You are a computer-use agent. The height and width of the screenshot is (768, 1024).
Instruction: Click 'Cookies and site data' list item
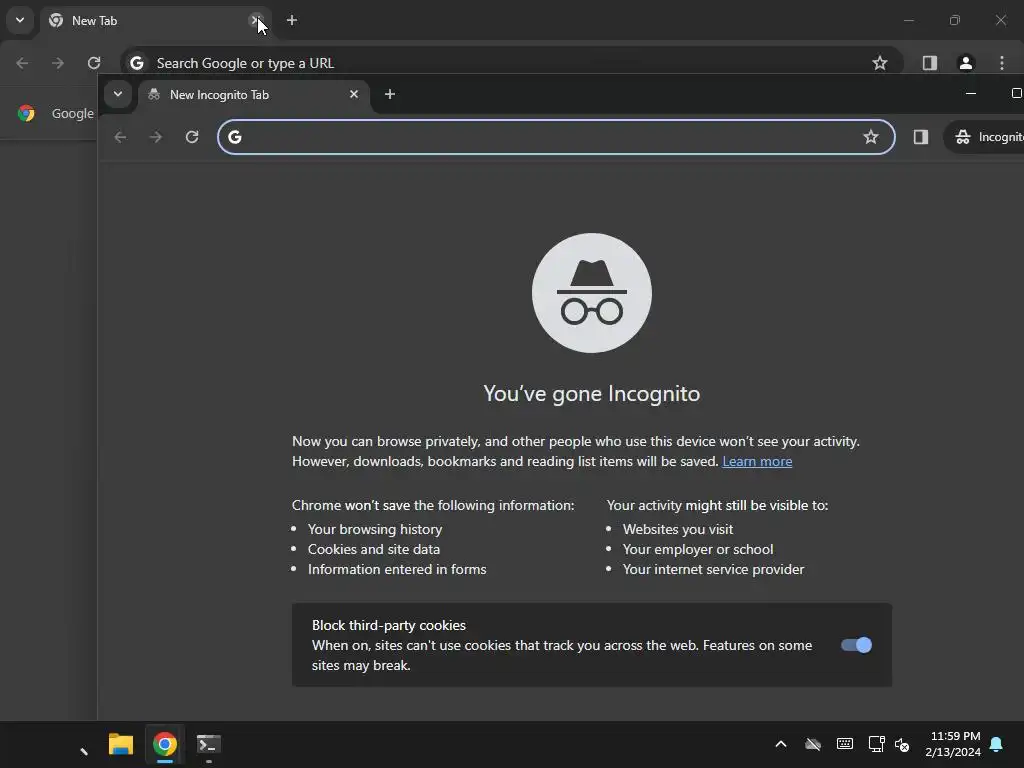point(374,549)
